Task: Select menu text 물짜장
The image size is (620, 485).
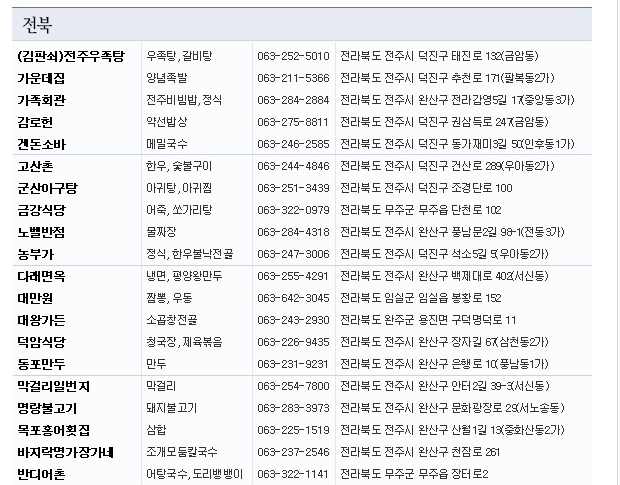Action: point(161,232)
